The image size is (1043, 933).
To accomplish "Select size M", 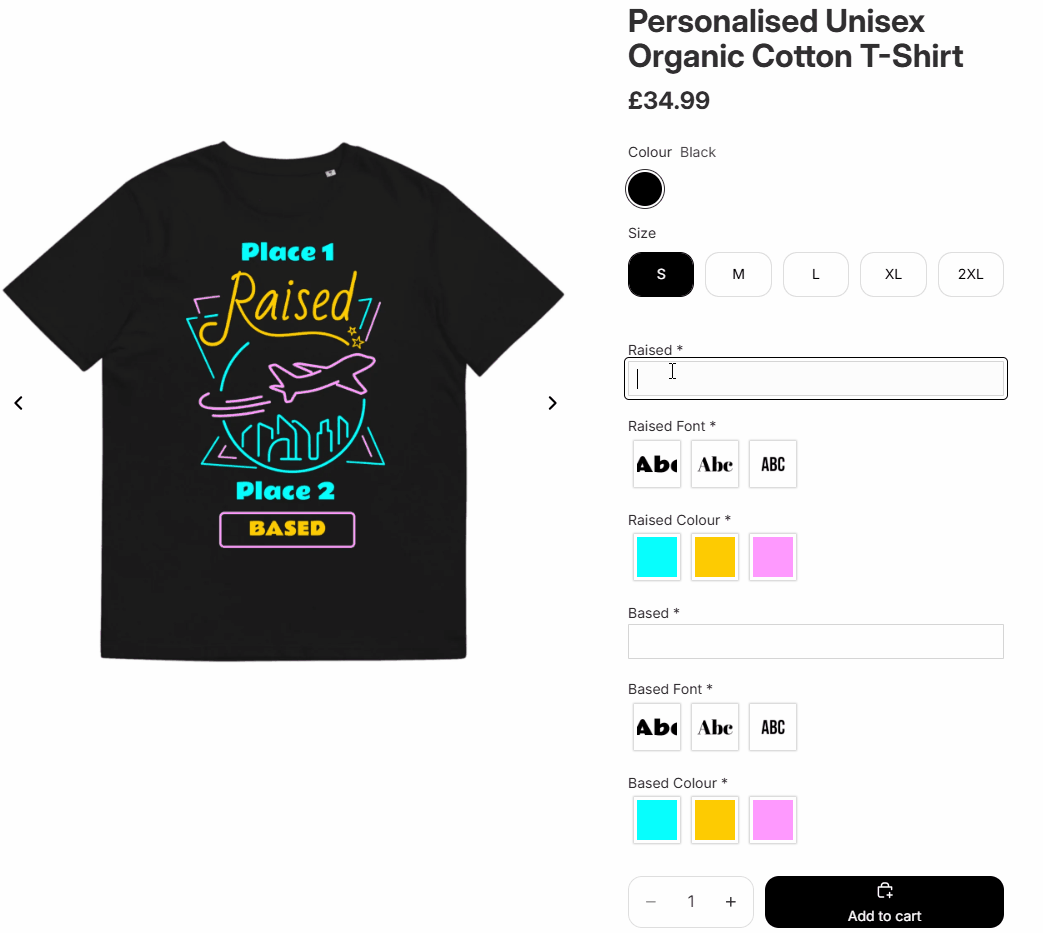I will [738, 274].
